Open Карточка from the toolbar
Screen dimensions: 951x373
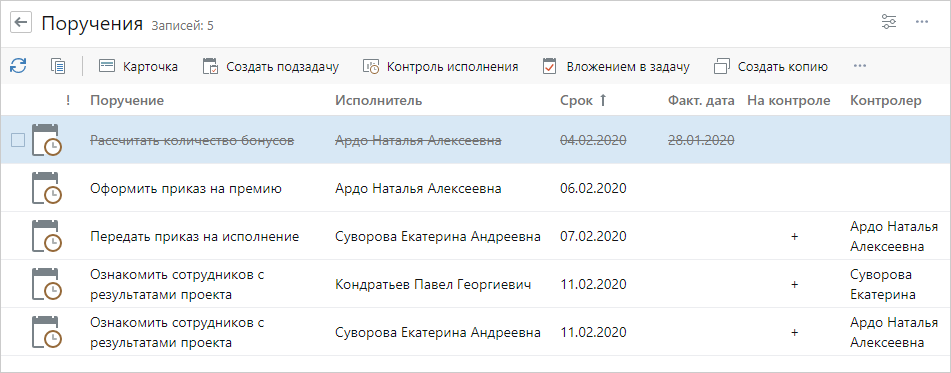click(138, 66)
